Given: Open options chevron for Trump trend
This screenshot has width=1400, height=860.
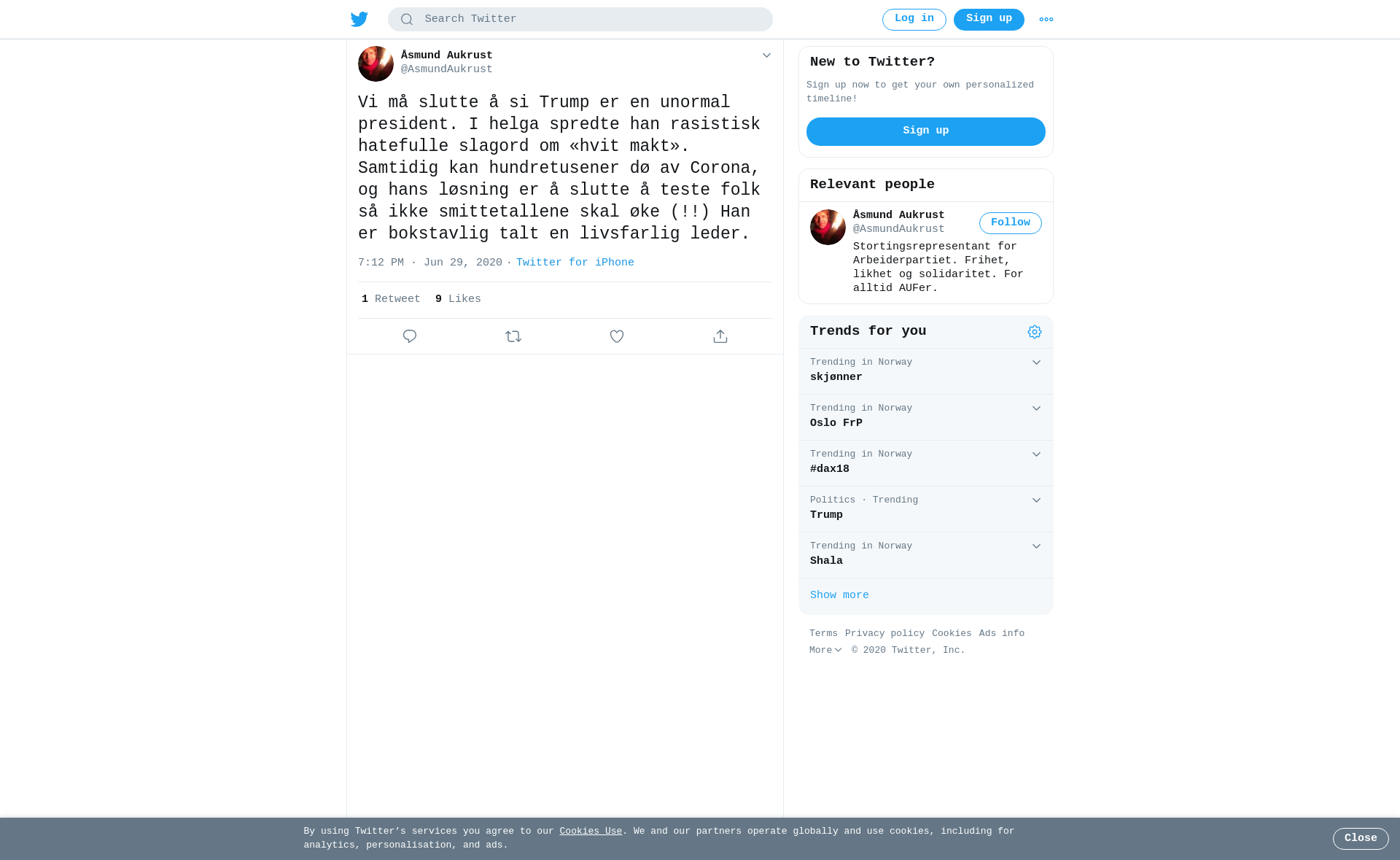Looking at the screenshot, I should click(1036, 500).
